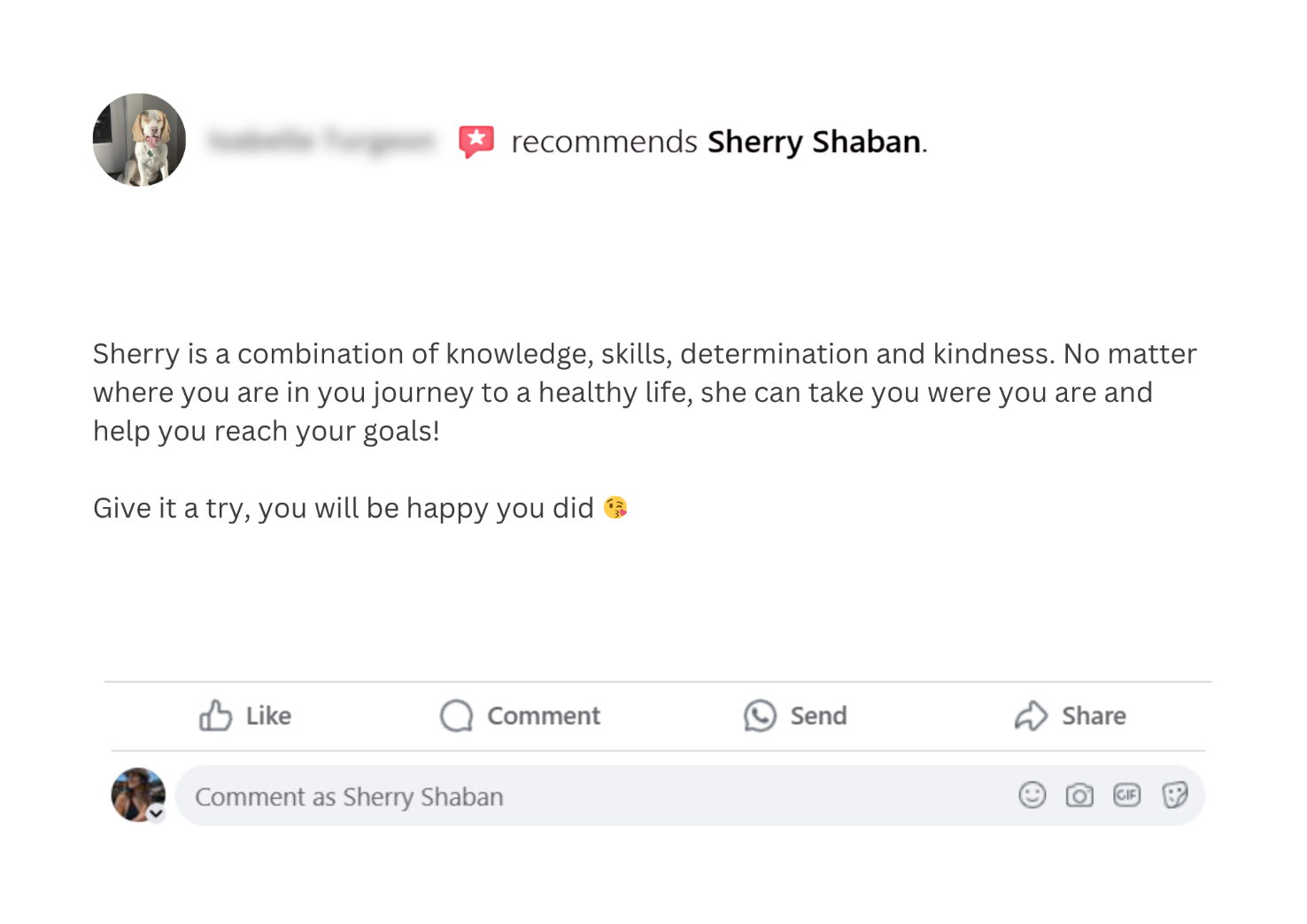The width and height of the screenshot is (1307, 924).
Task: Click the WhatsApp Send icon
Action: (x=760, y=716)
